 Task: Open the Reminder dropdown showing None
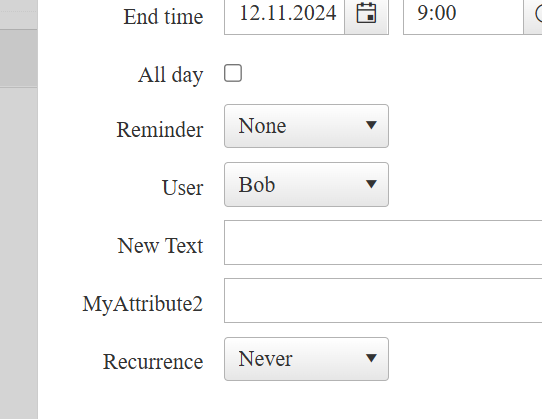coord(306,126)
